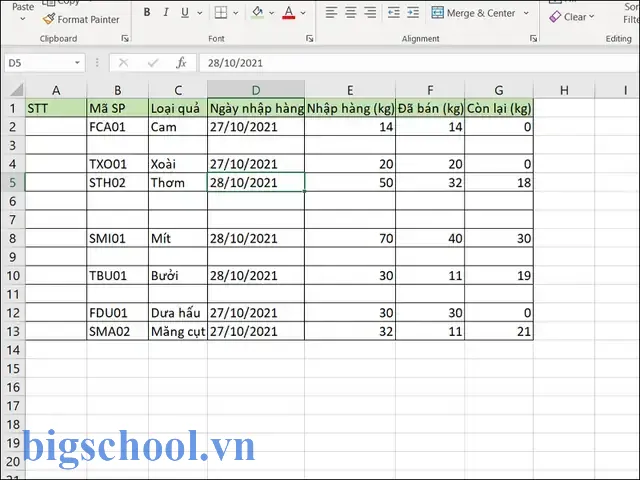Expand Merge & Center dropdown arrow
640x480 pixels.
coord(526,13)
